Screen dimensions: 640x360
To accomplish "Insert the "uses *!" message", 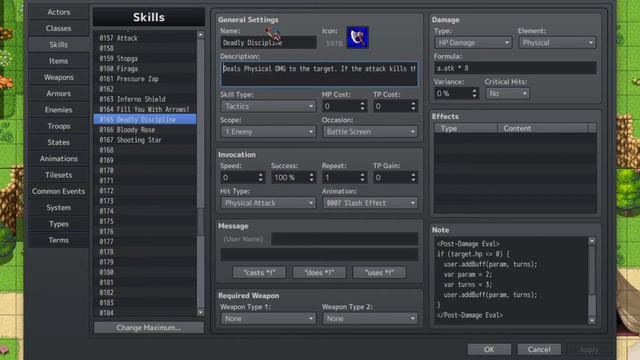I will tap(379, 273).
